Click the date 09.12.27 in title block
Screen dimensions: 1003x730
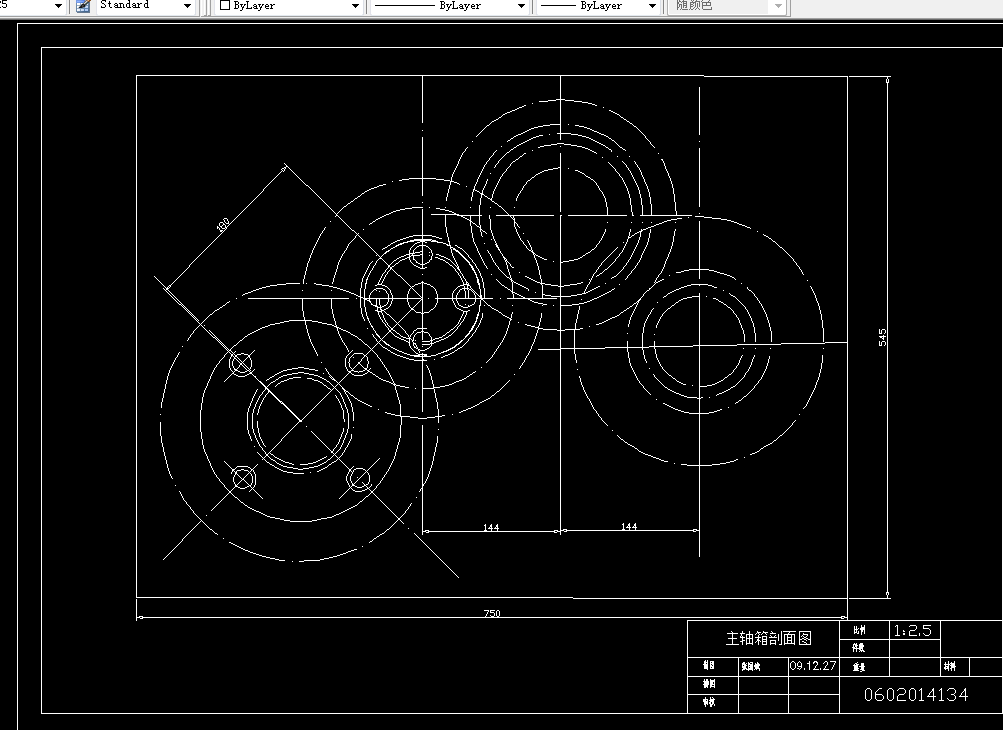point(812,665)
